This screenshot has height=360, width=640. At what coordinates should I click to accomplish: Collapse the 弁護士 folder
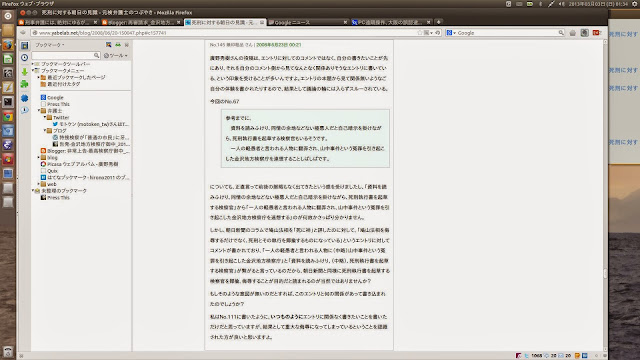pyautogui.click(x=39, y=111)
